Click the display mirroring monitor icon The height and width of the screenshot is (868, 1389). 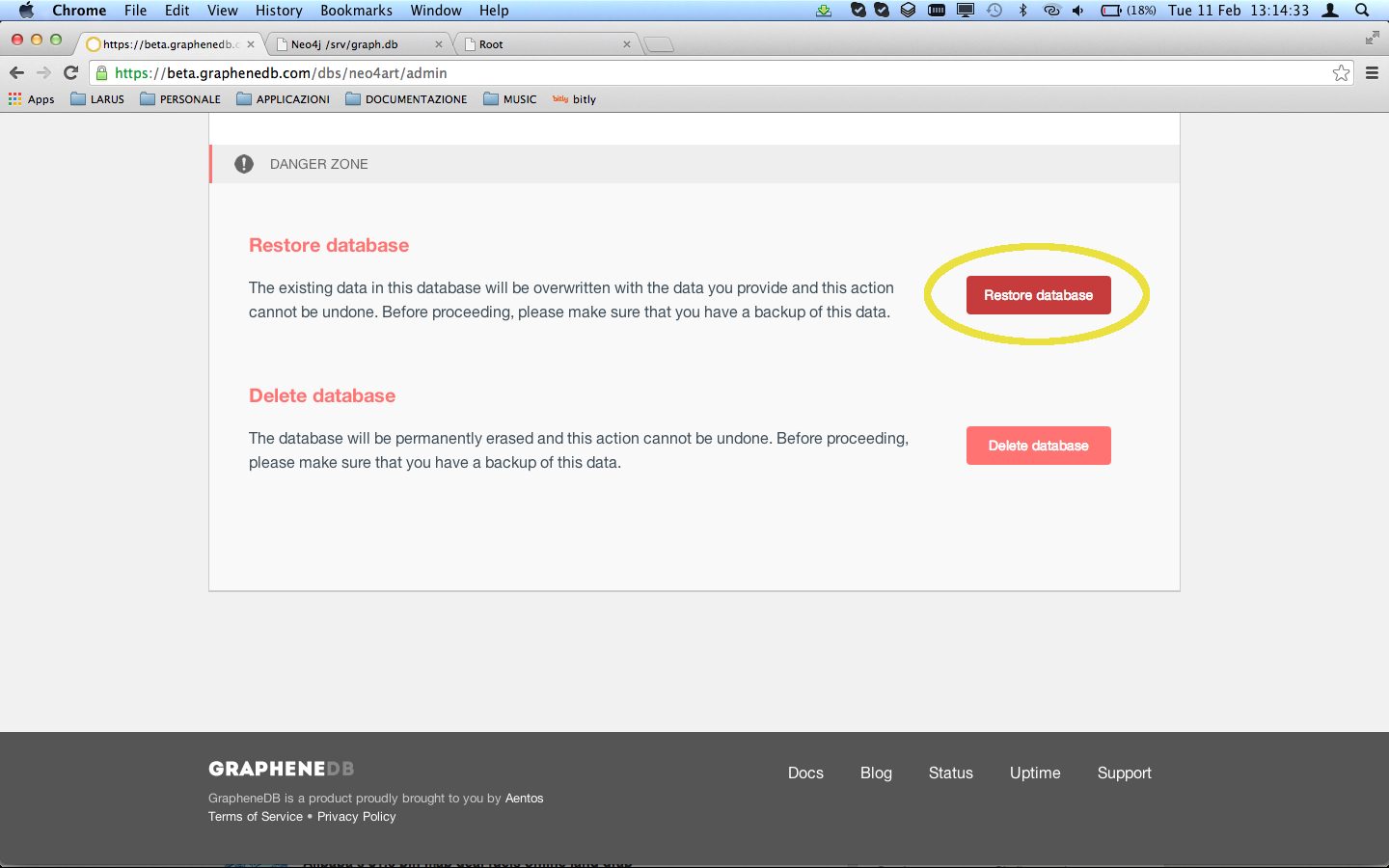(966, 11)
